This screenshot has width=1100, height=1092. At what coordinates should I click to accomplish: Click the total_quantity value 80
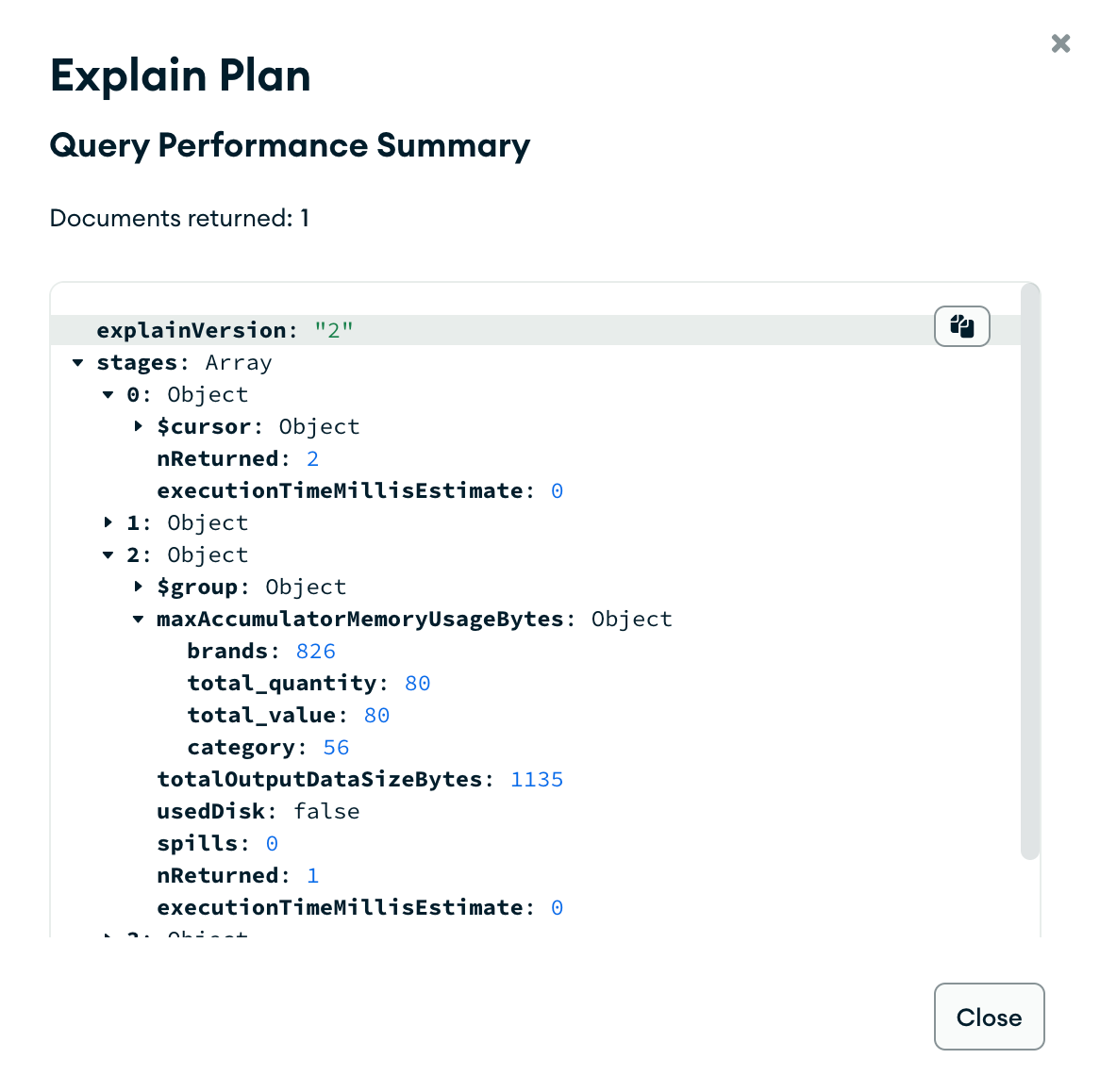tap(417, 683)
